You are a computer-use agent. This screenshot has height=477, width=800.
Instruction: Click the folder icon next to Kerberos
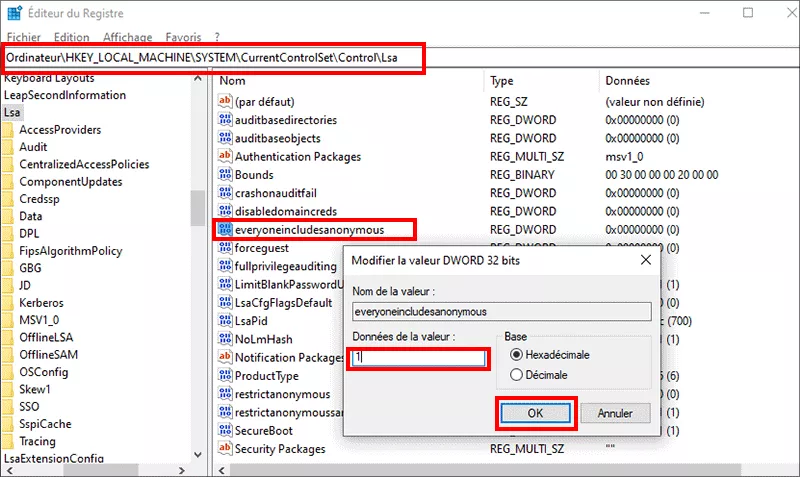9,302
